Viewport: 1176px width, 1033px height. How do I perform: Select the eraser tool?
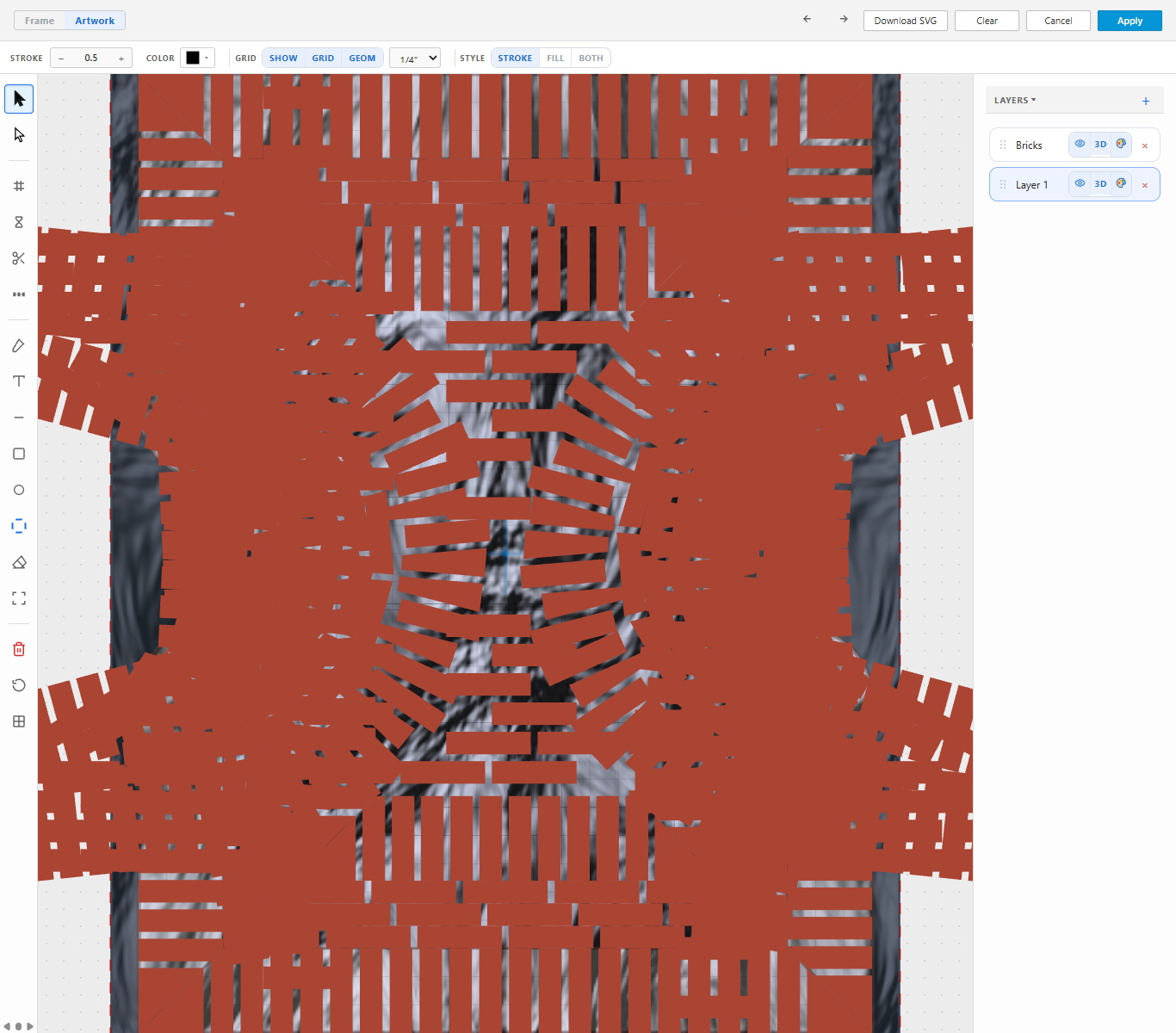(x=19, y=562)
